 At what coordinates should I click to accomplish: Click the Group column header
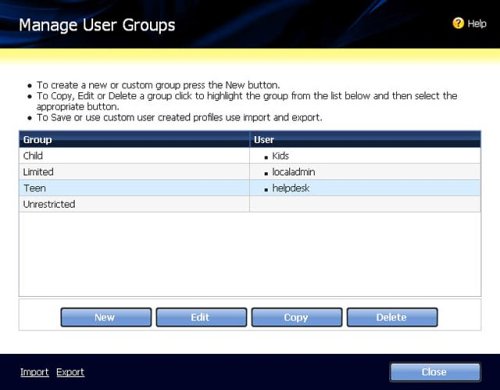134,139
